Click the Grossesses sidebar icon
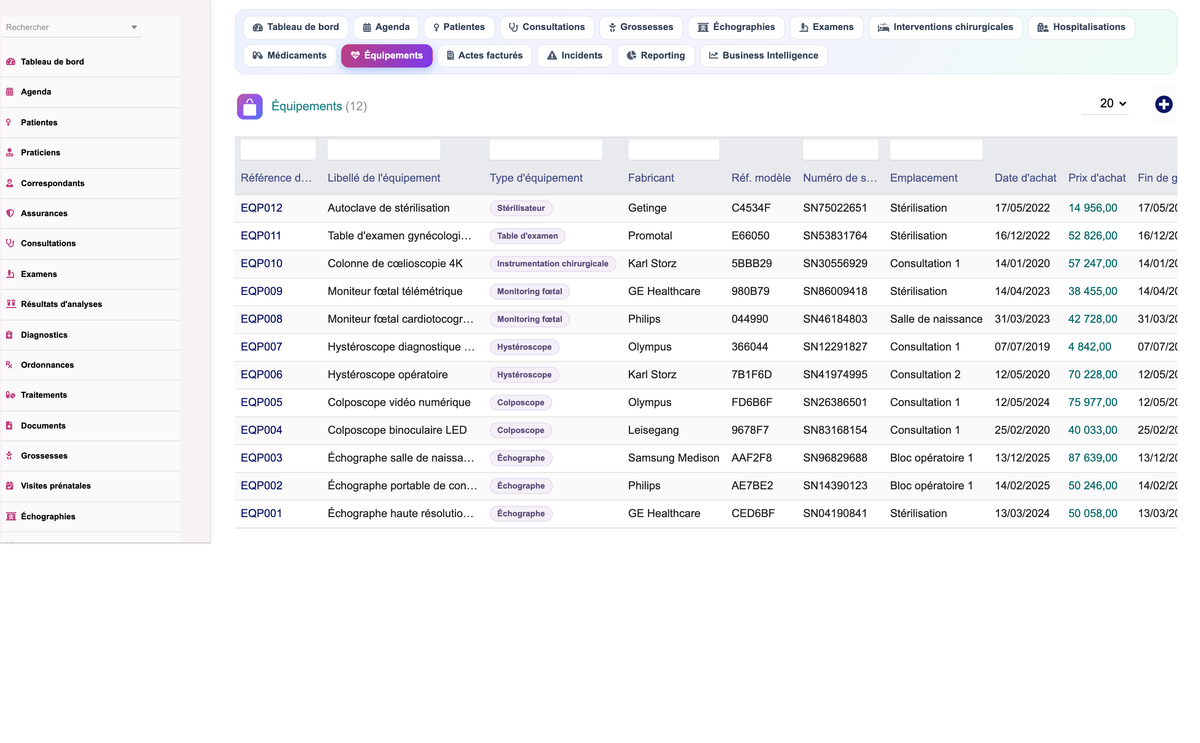 [10, 456]
